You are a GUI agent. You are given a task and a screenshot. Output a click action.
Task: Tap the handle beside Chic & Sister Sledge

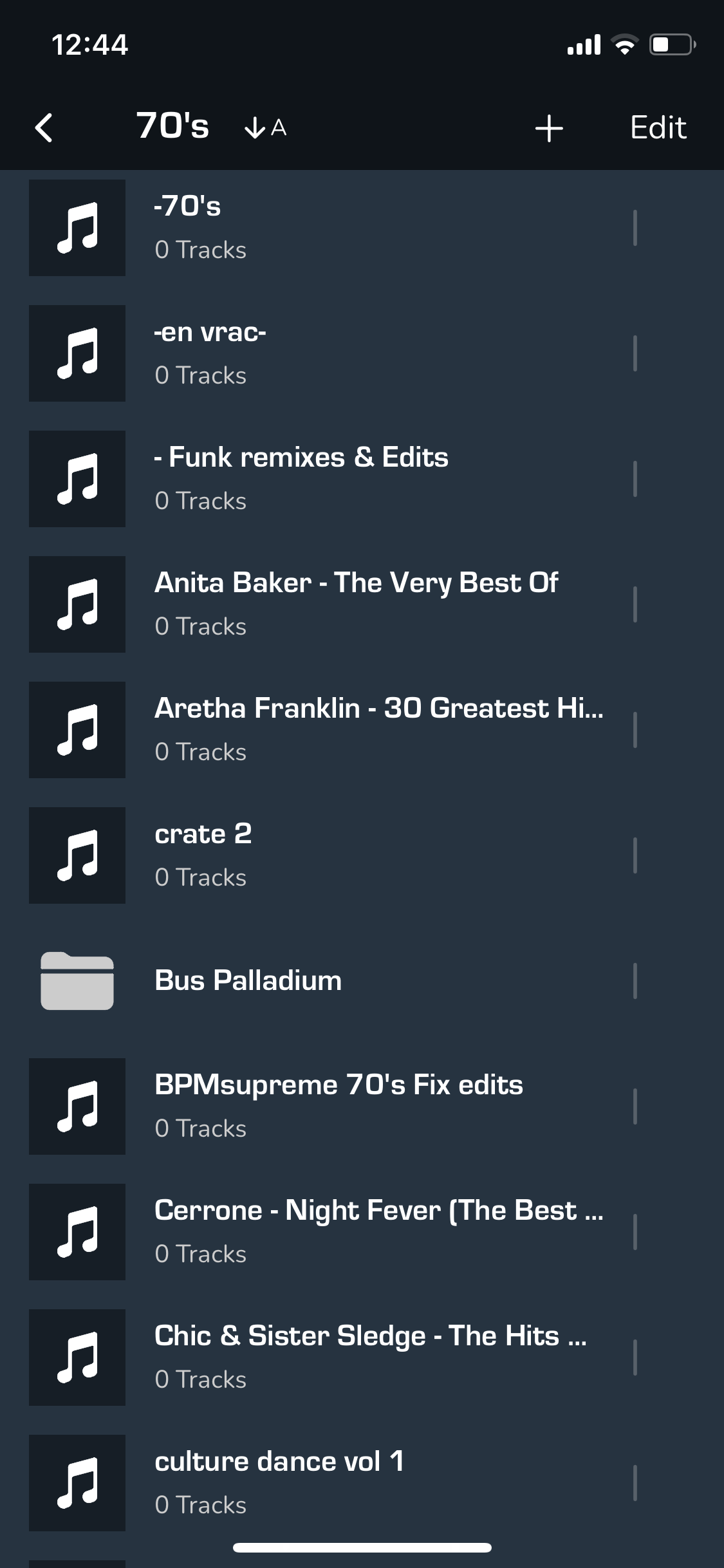(x=635, y=1358)
